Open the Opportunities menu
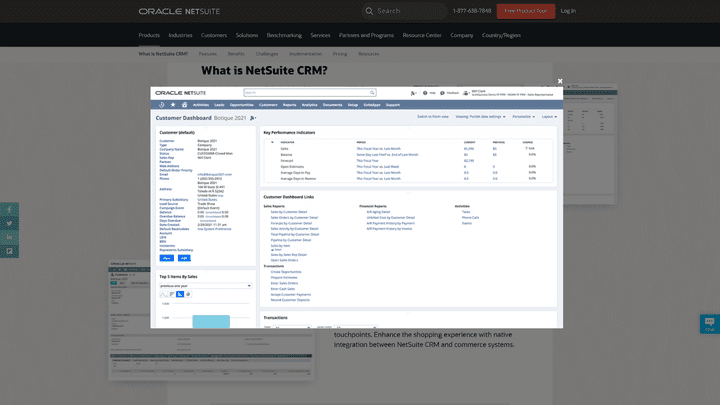 [242, 105]
